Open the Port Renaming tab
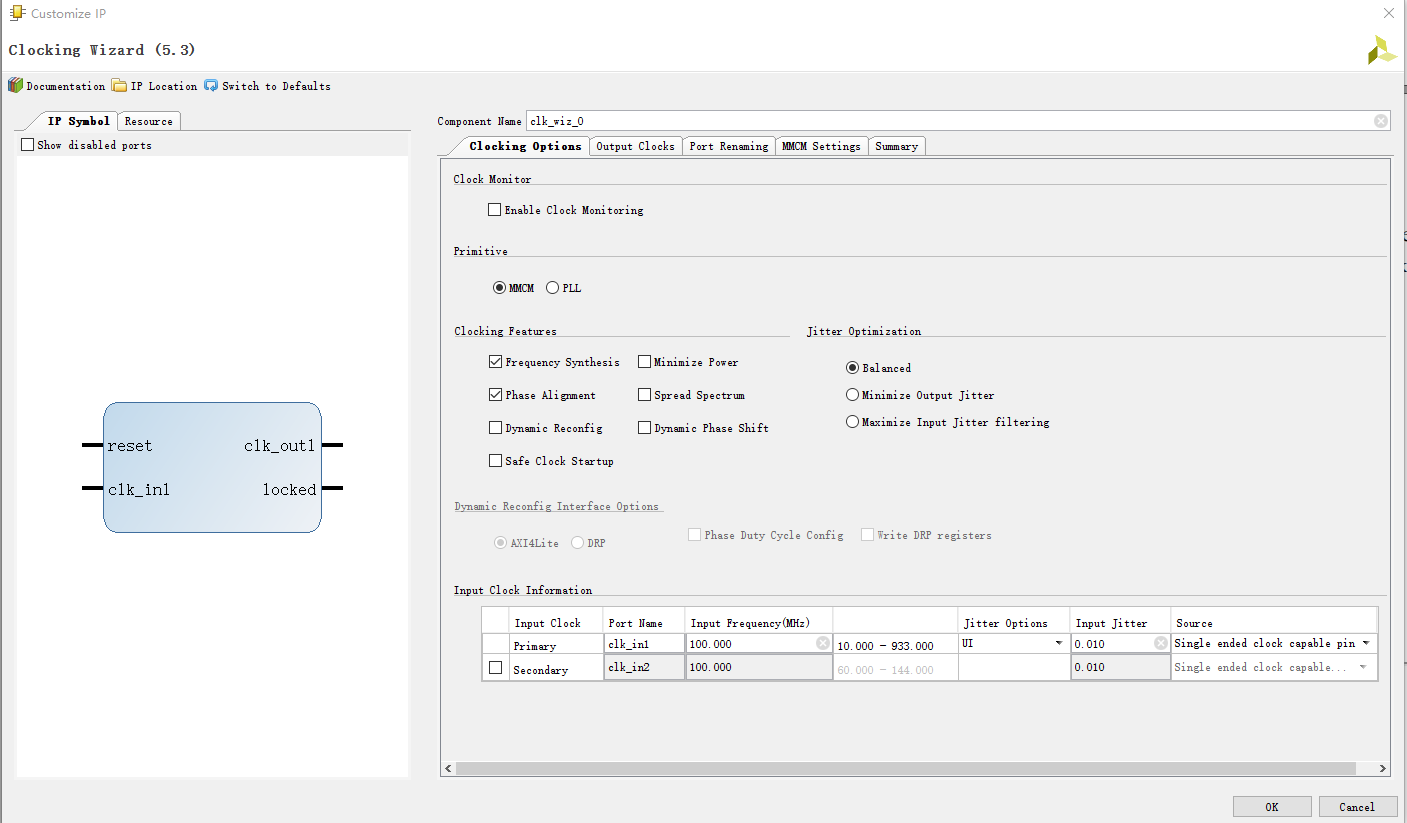This screenshot has width=1407, height=823. [x=729, y=146]
